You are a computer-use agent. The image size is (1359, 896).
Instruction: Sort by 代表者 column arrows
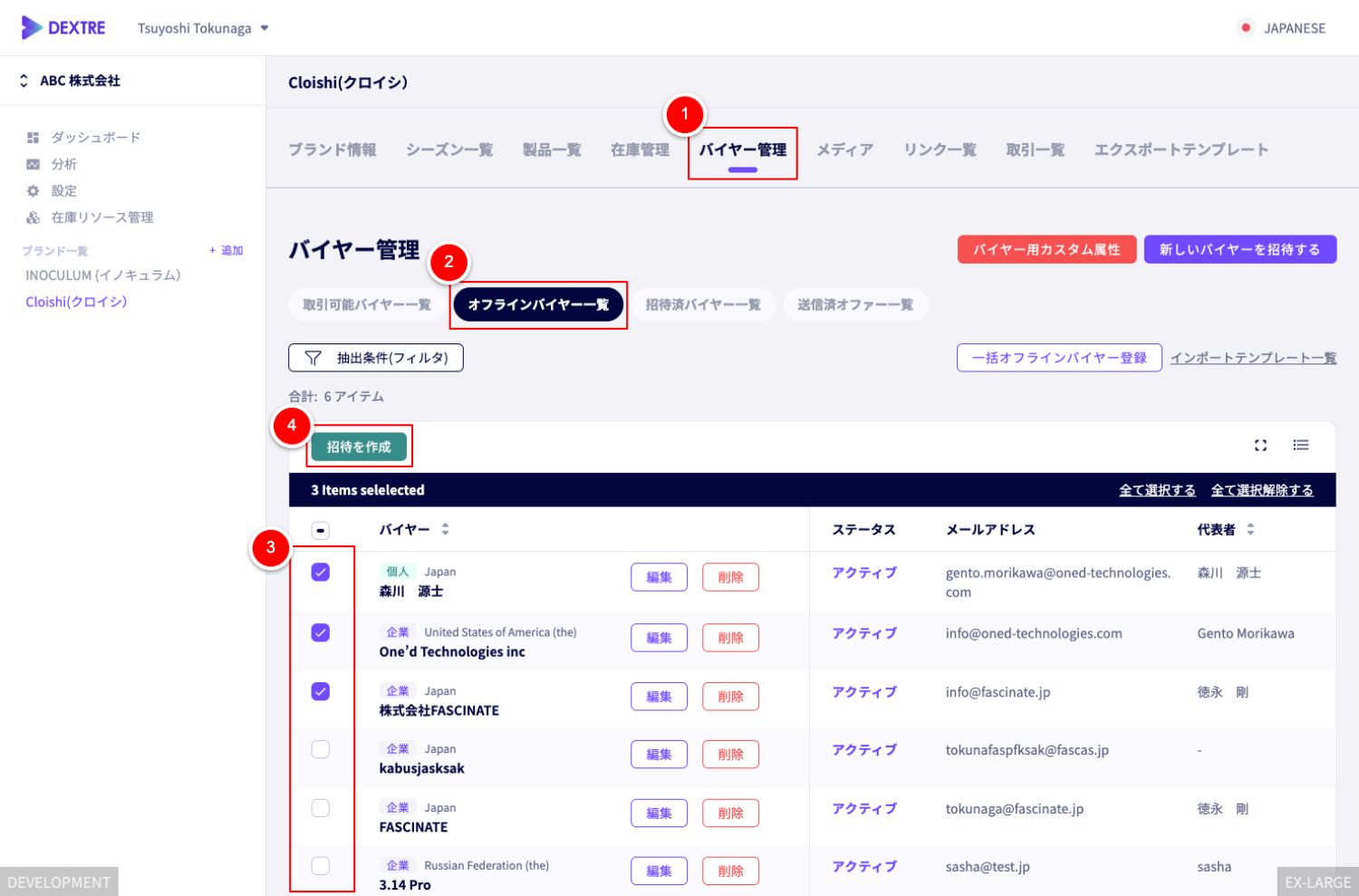coord(1250,529)
